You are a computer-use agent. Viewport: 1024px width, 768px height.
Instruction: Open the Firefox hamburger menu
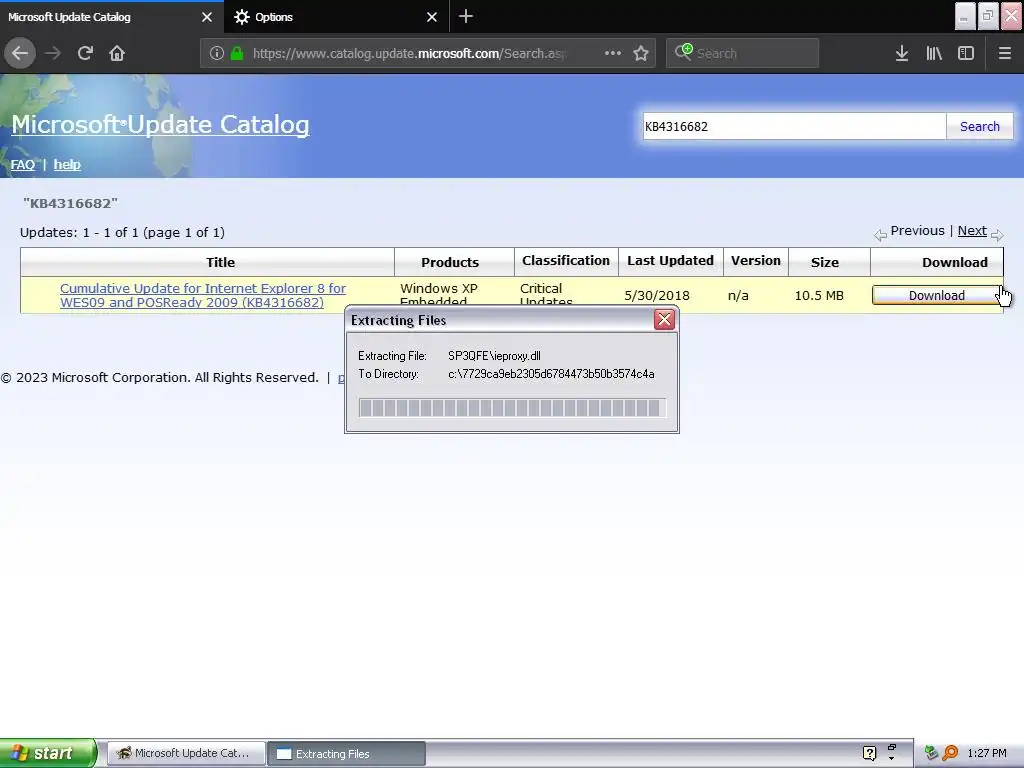(1004, 53)
